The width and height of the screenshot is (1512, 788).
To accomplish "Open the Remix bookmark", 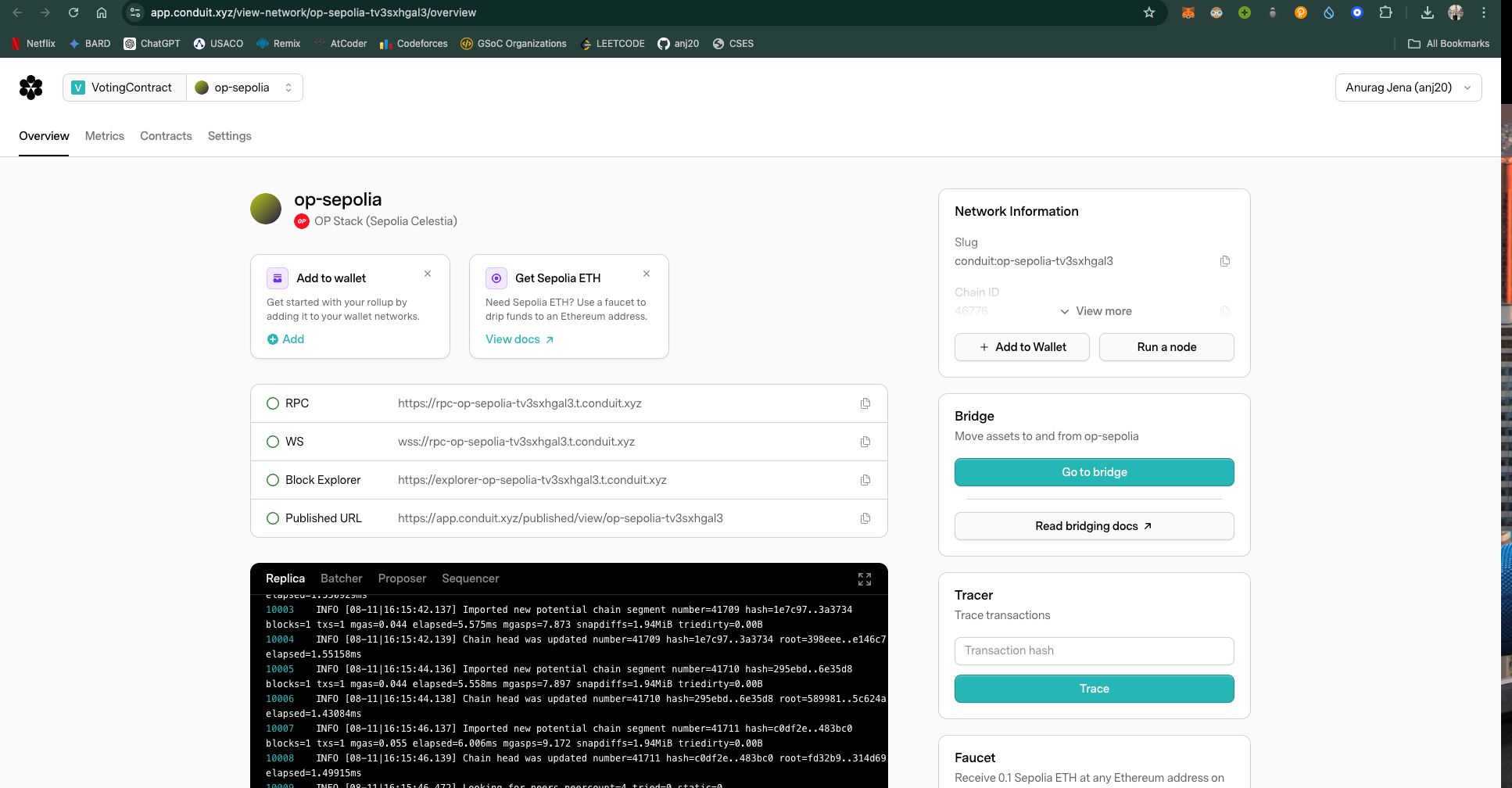I will click(x=278, y=44).
